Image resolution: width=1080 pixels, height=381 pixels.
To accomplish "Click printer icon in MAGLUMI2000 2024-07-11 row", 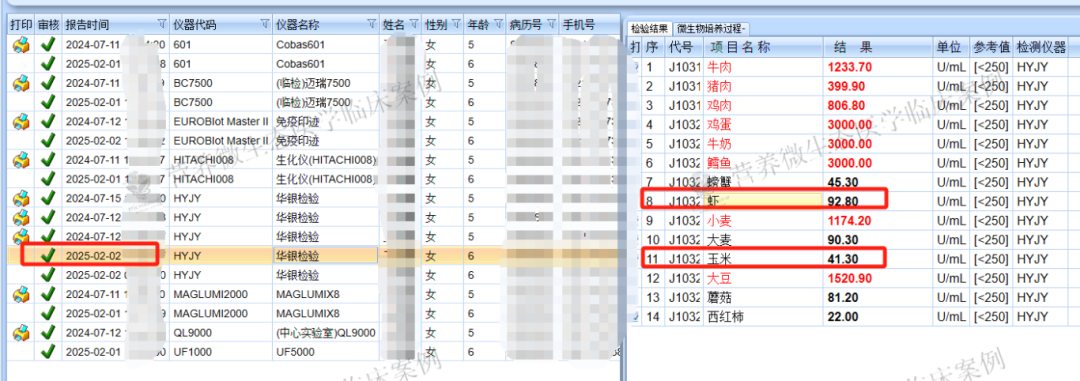I will [x=21, y=294].
